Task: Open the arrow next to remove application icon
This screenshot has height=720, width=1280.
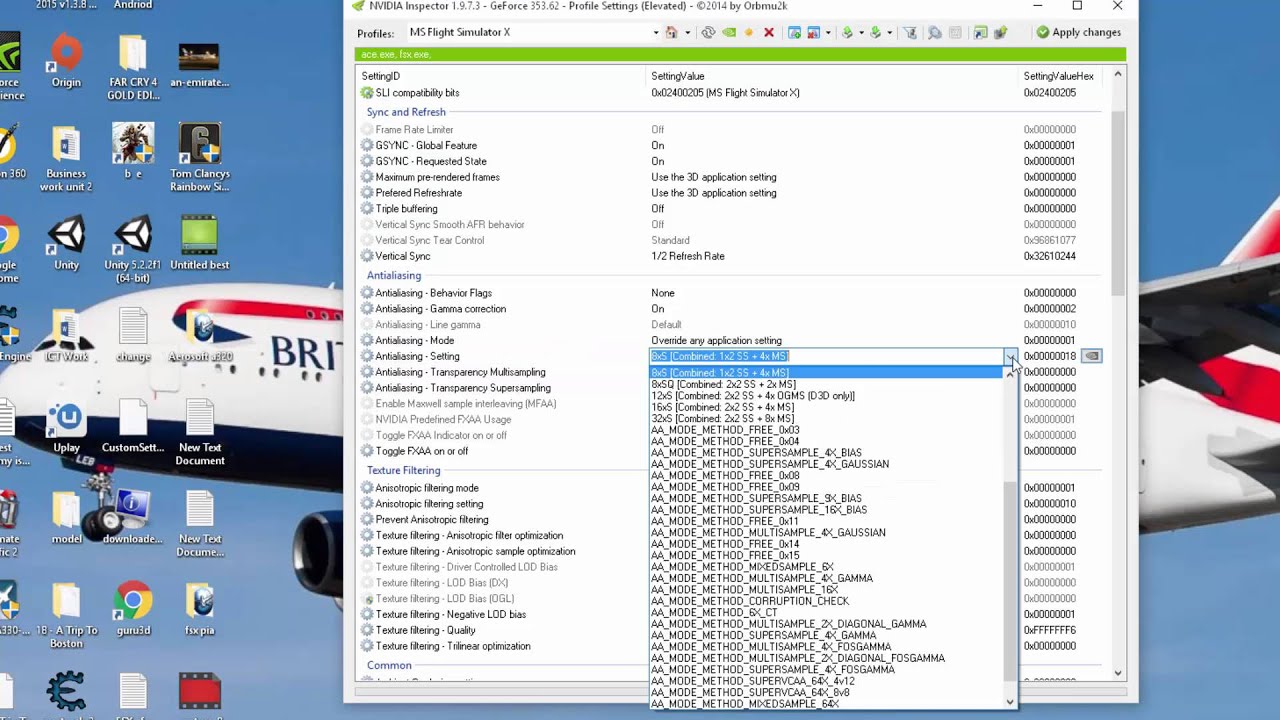Action: point(828,33)
